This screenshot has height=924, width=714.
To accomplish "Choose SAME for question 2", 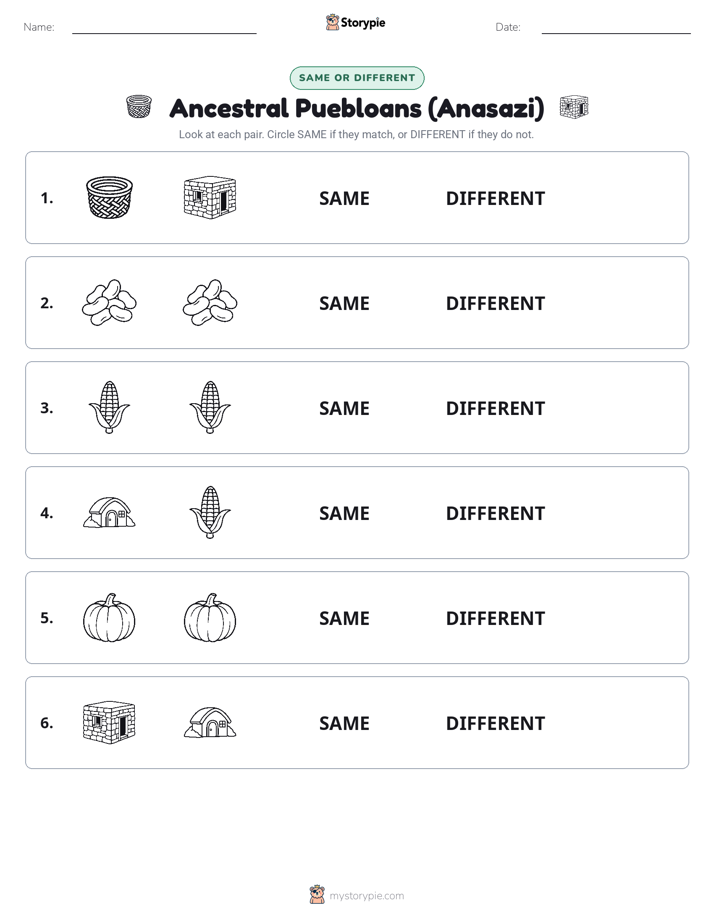I will click(344, 303).
